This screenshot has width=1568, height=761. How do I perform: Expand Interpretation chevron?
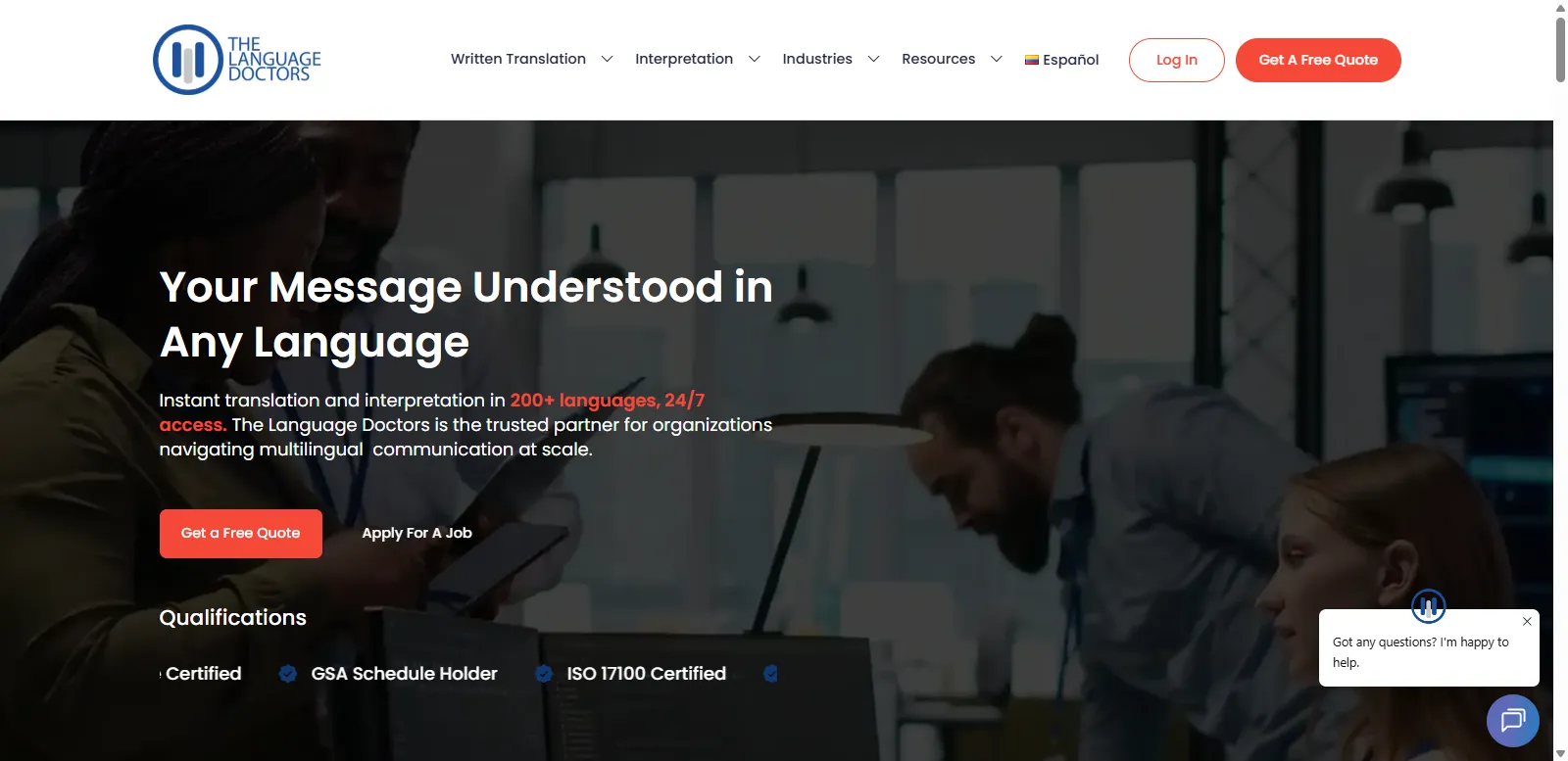tap(754, 59)
